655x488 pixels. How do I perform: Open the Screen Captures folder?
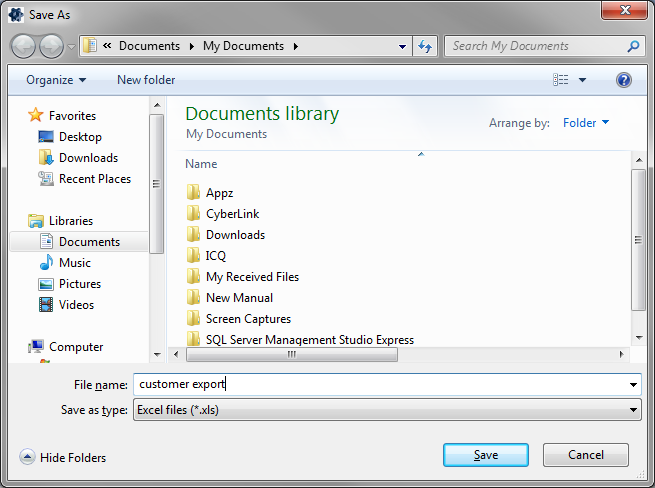click(248, 319)
